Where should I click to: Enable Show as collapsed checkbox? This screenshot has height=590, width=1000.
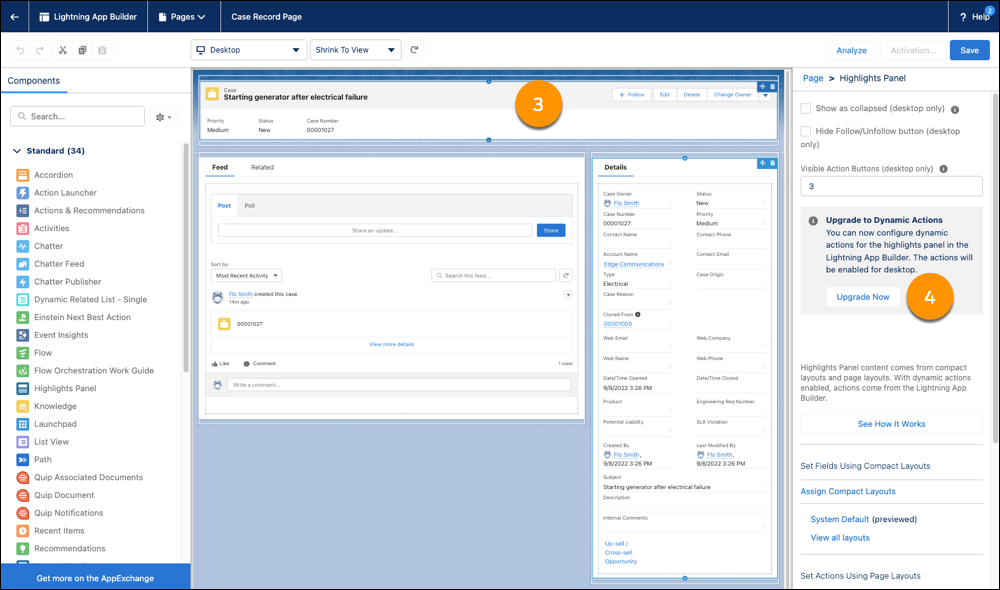coord(804,108)
